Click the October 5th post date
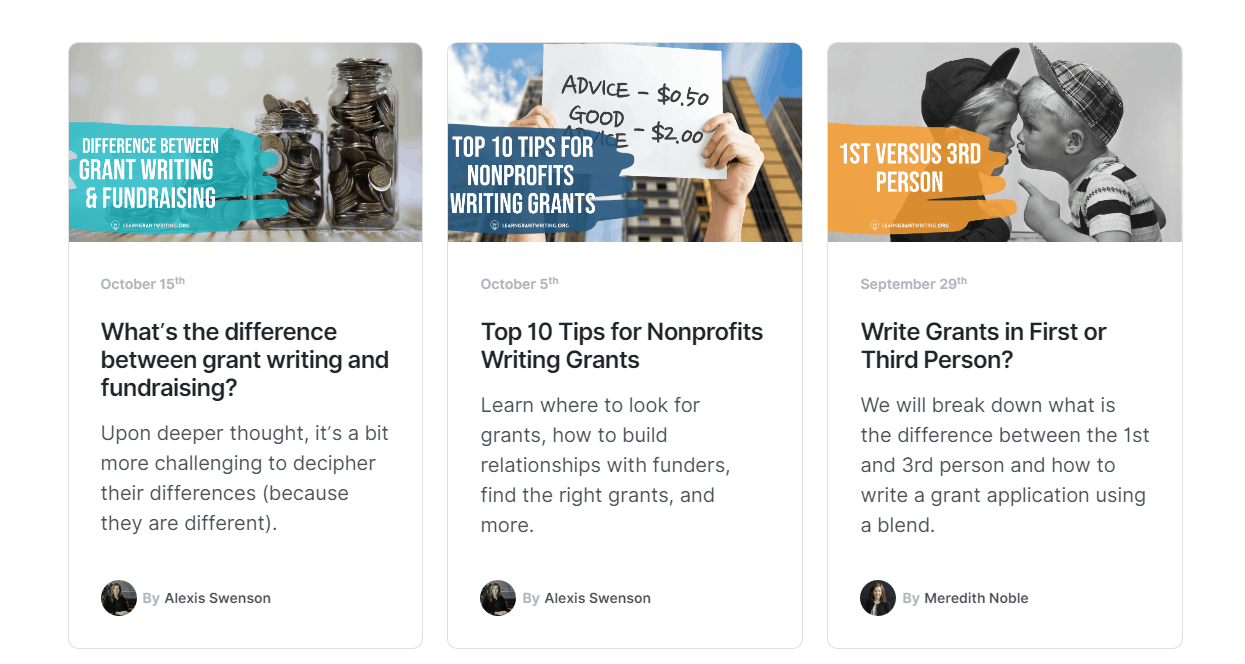The width and height of the screenshot is (1245, 664). tap(520, 283)
